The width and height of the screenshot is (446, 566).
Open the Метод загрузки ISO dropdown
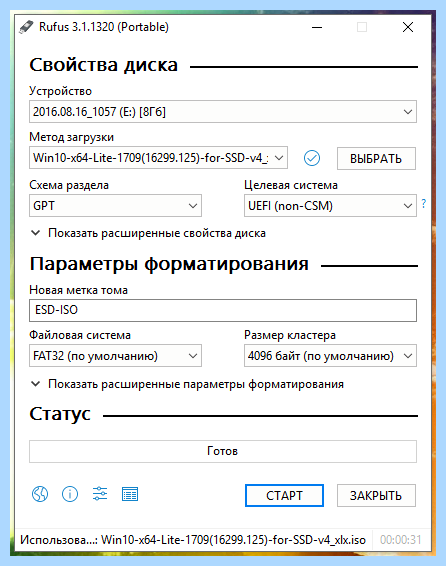coord(158,158)
